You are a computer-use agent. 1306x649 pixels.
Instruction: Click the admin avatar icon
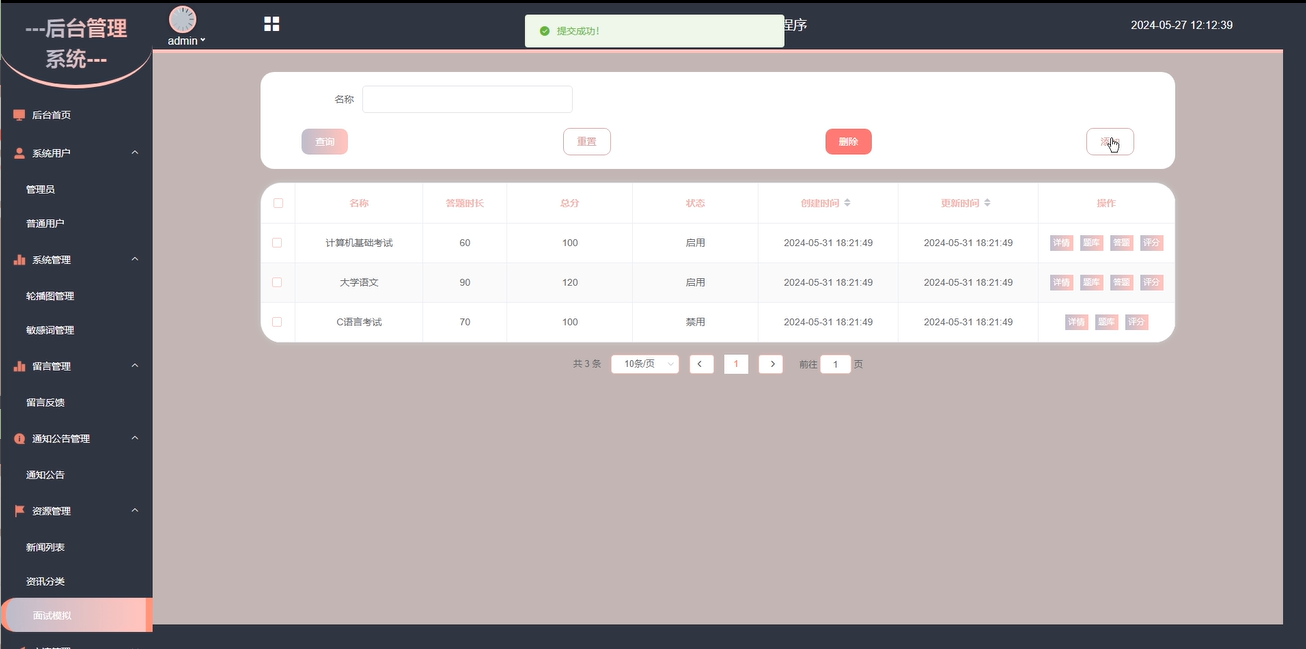tap(183, 20)
